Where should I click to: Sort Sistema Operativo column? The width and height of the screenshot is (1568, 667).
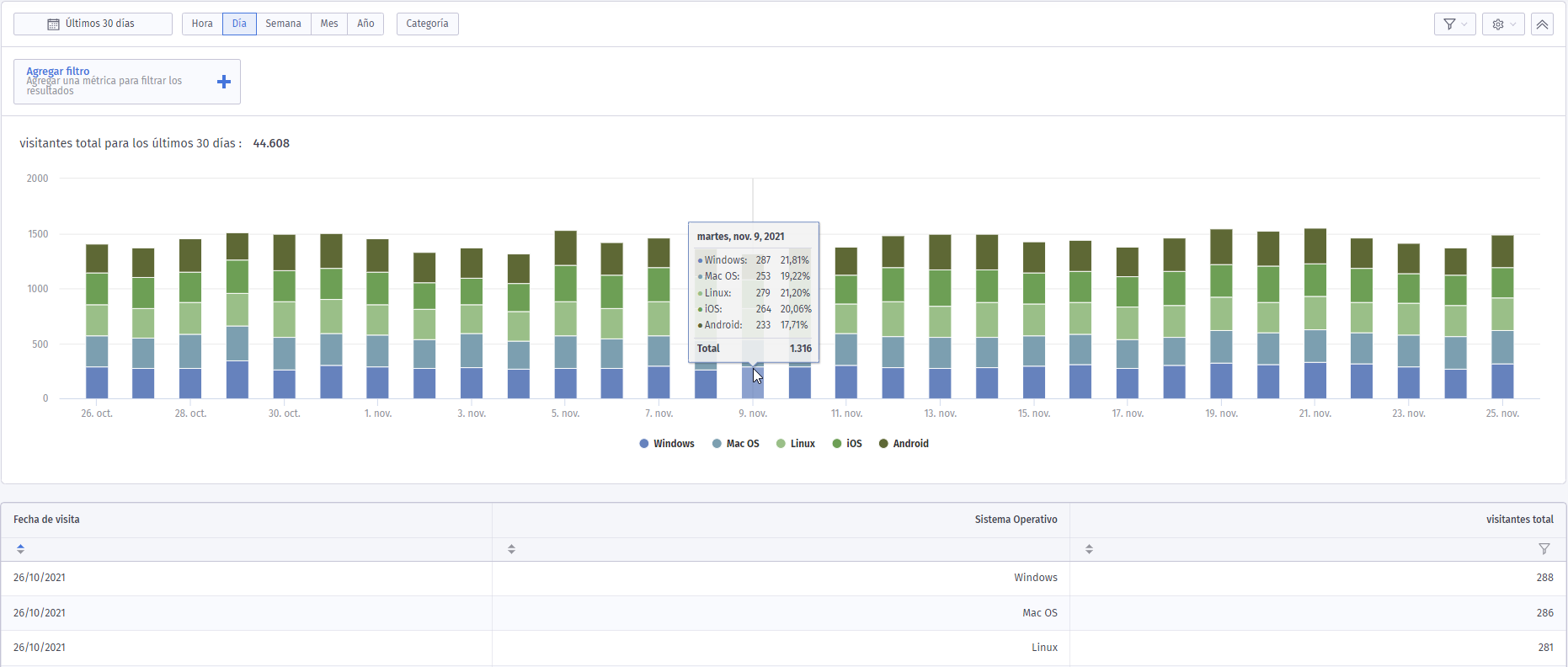[x=511, y=549]
